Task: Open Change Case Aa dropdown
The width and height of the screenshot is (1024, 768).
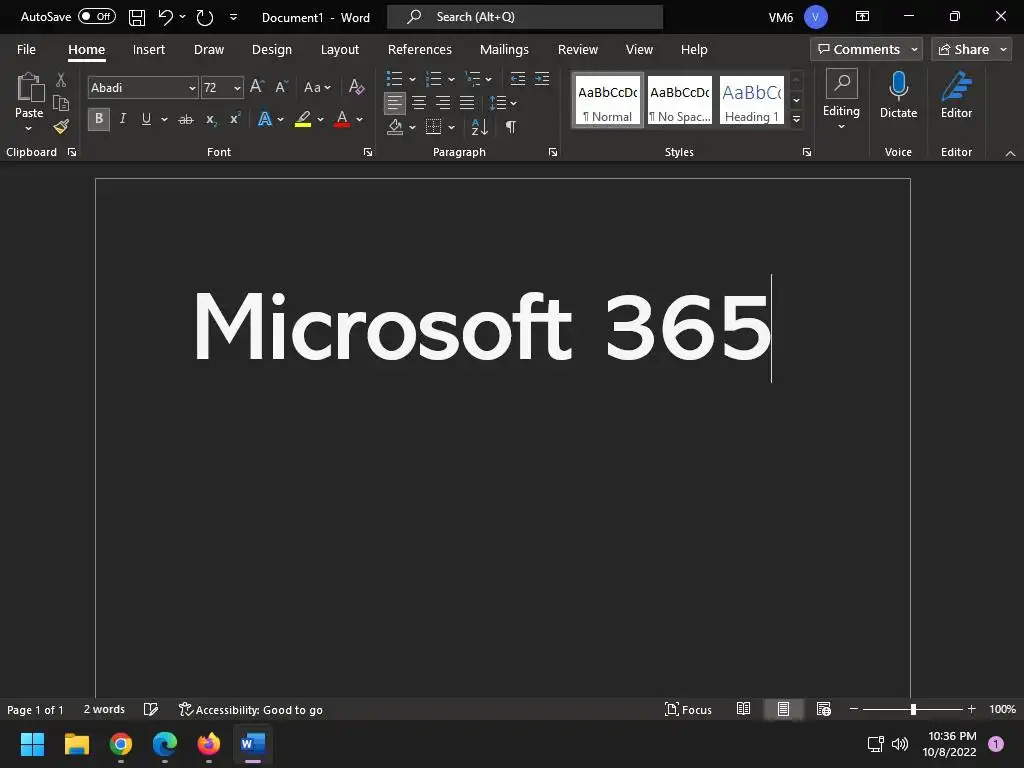Action: point(317,87)
